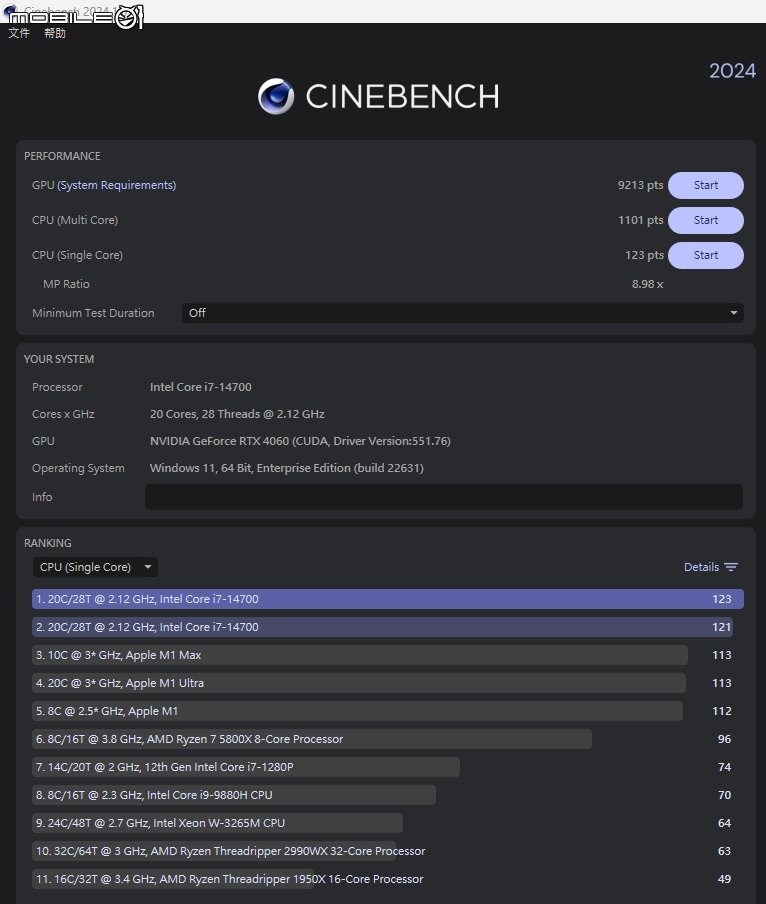Click the Cinebench logo icon
The image size is (766, 904).
pyautogui.click(x=276, y=96)
